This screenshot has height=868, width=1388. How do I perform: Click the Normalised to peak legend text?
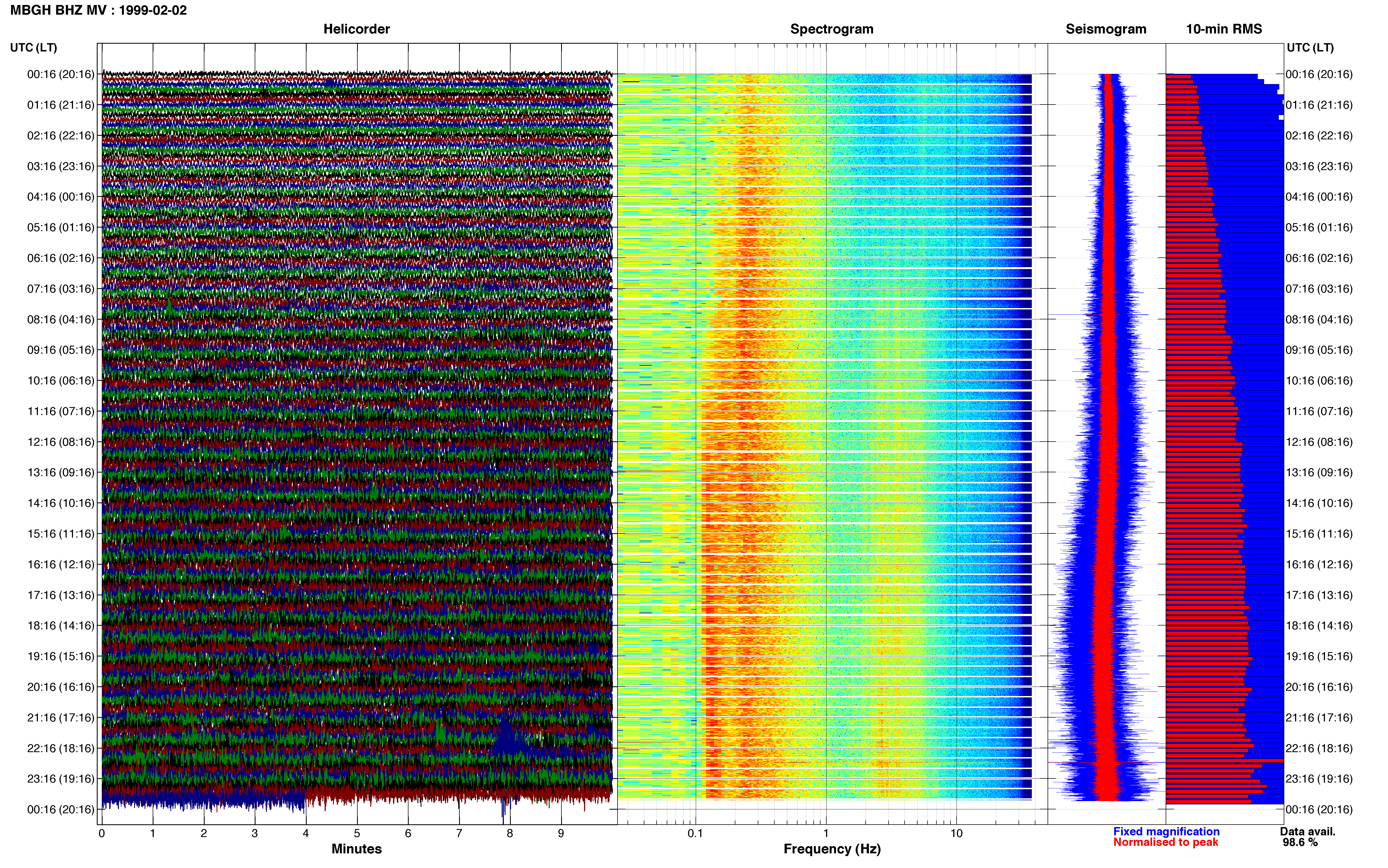point(1165,842)
